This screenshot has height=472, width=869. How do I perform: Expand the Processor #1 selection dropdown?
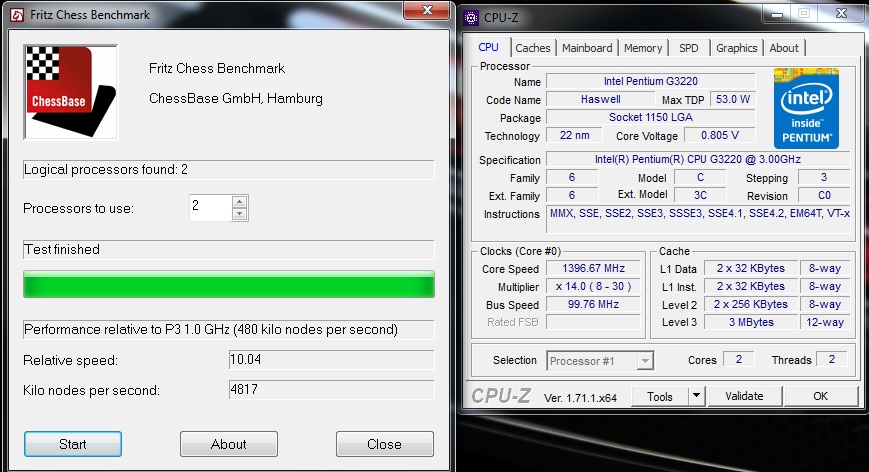coord(645,361)
